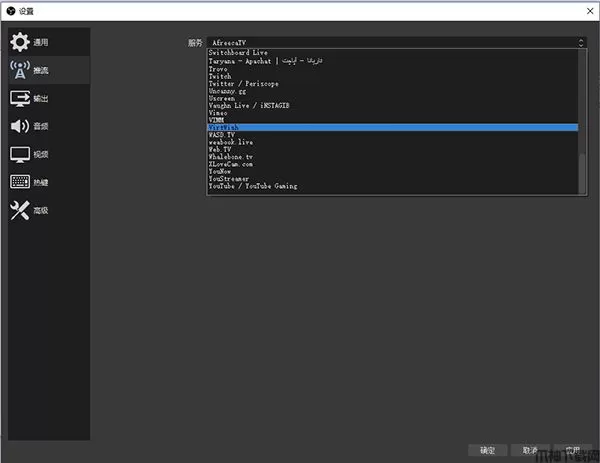Open the Advanced (高级) tools icon

coord(20,210)
